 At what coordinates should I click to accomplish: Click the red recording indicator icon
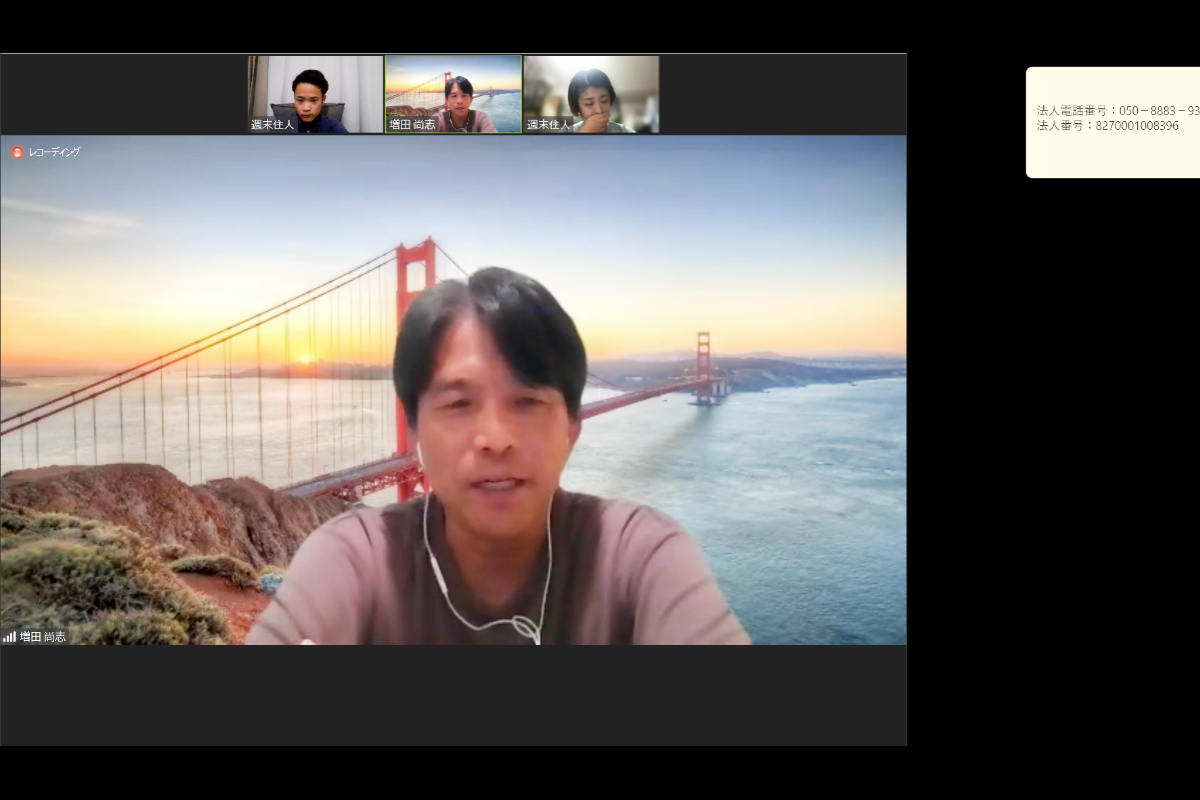point(17,152)
